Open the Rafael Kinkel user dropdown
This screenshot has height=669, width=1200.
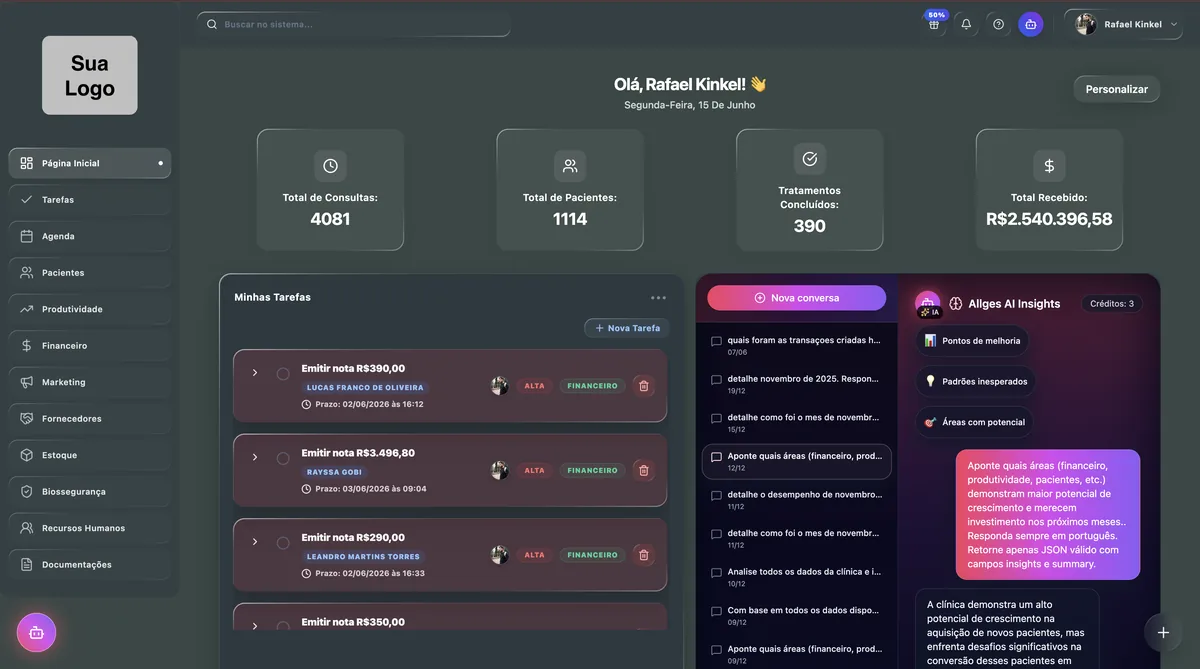click(1123, 24)
